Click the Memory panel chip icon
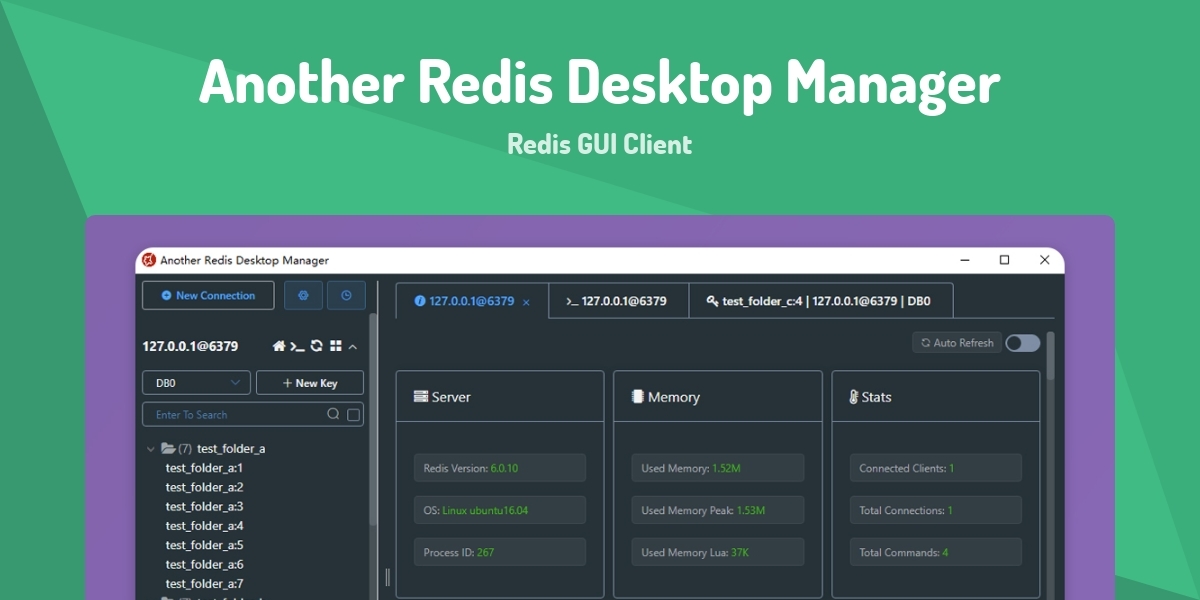1200x600 pixels. (637, 397)
